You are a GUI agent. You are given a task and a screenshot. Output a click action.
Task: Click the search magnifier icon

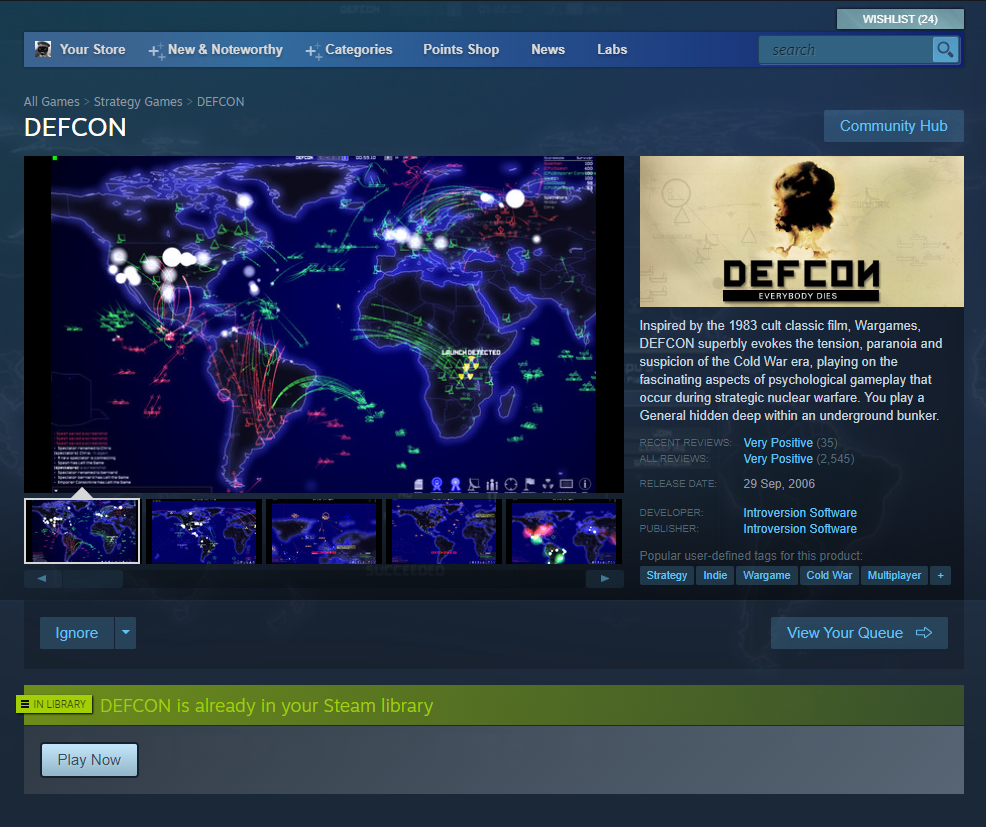click(945, 50)
